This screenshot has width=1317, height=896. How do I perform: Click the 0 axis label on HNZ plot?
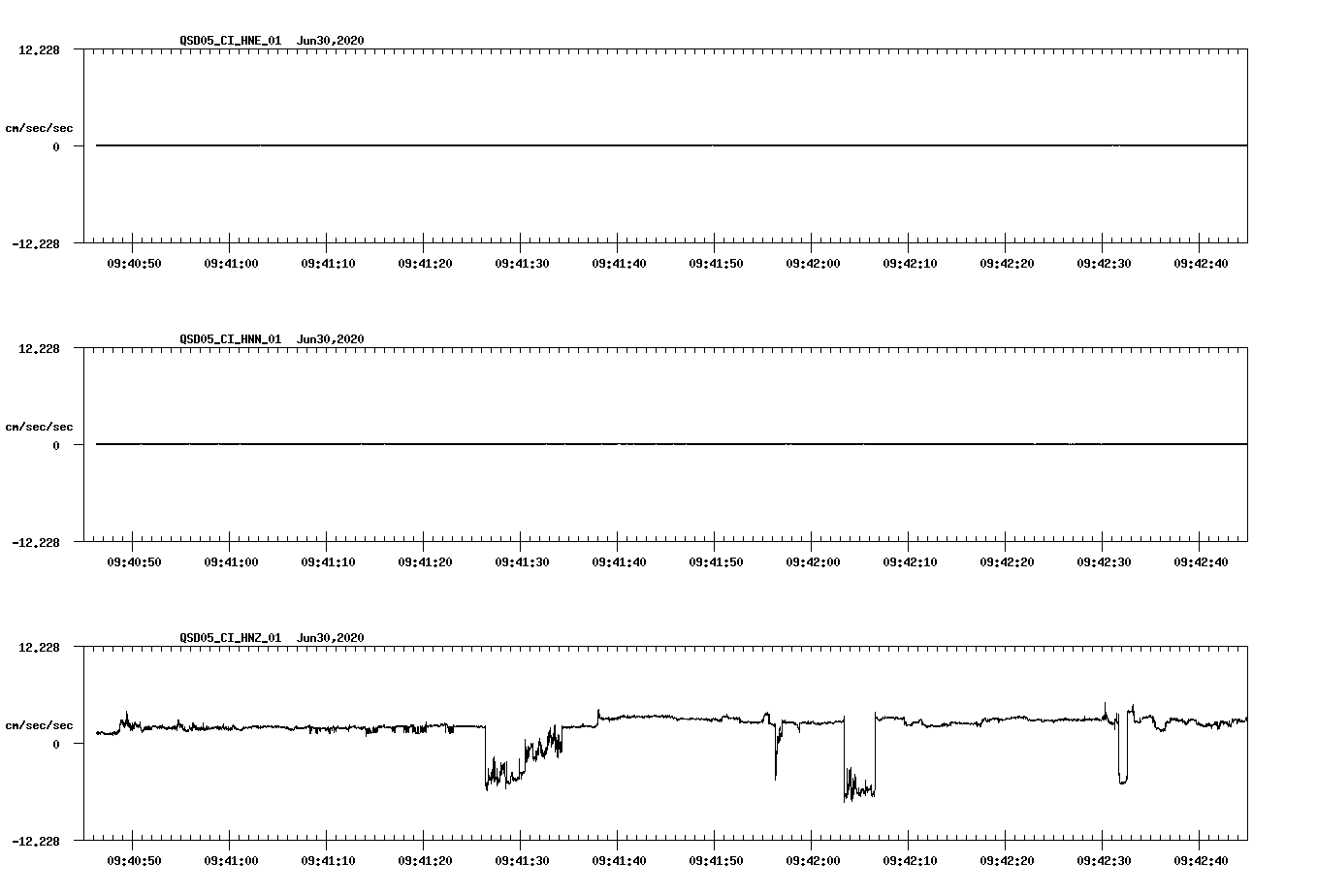(x=56, y=745)
